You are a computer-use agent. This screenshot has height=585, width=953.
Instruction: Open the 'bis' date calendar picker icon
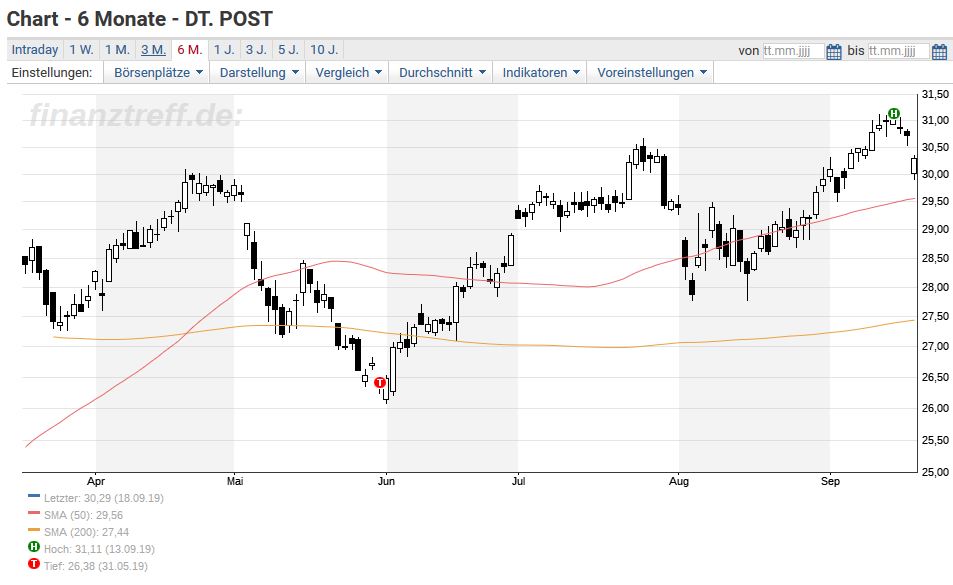click(x=939, y=51)
